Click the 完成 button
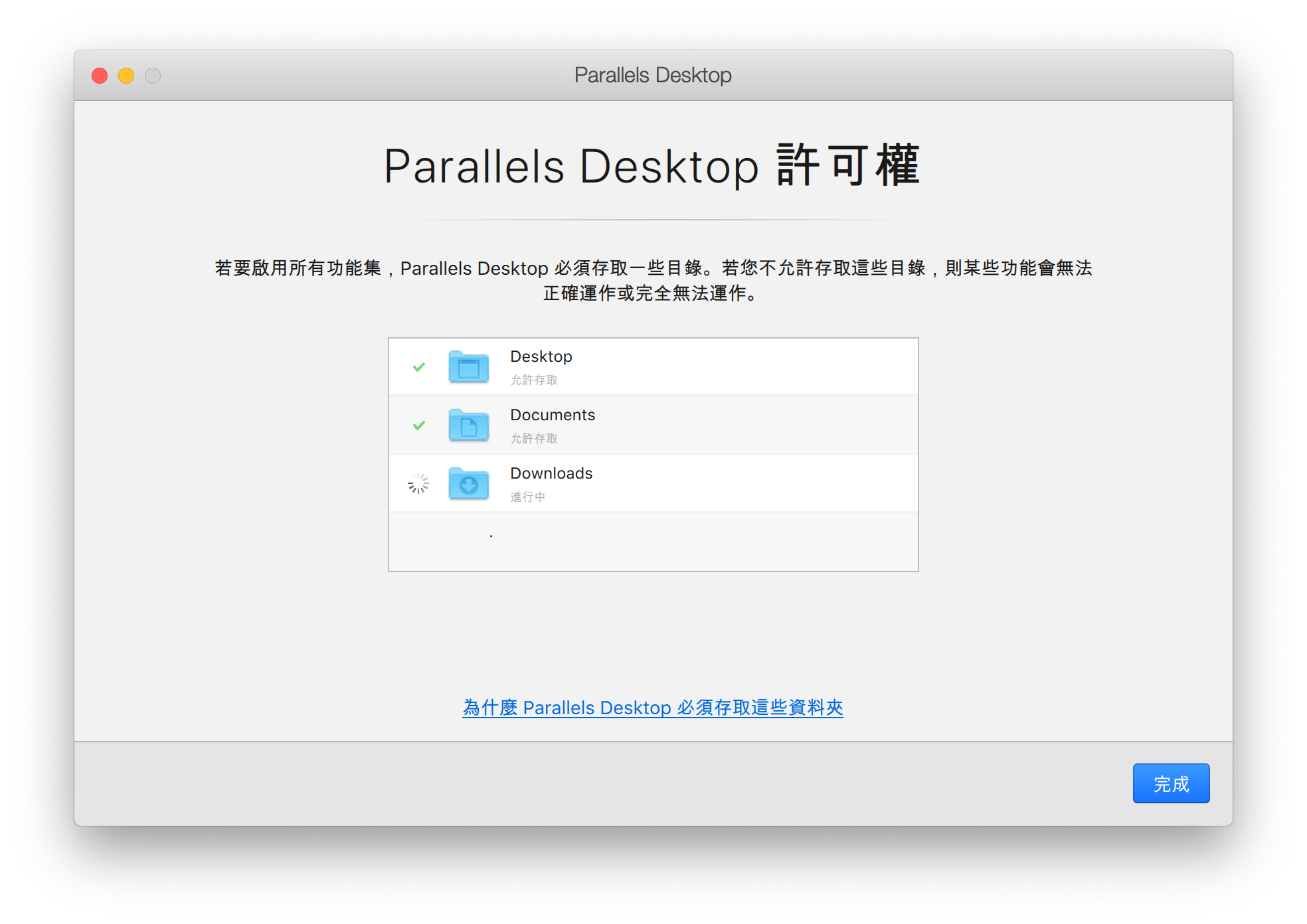Image resolution: width=1307 pixels, height=924 pixels. pos(1171,783)
